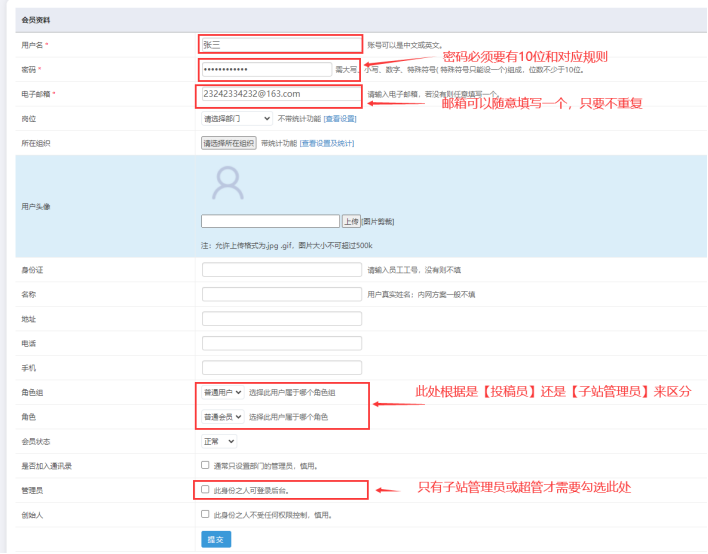Click the 请选择所在组织 button
Screen dimensions: 708x554
pos(229,143)
